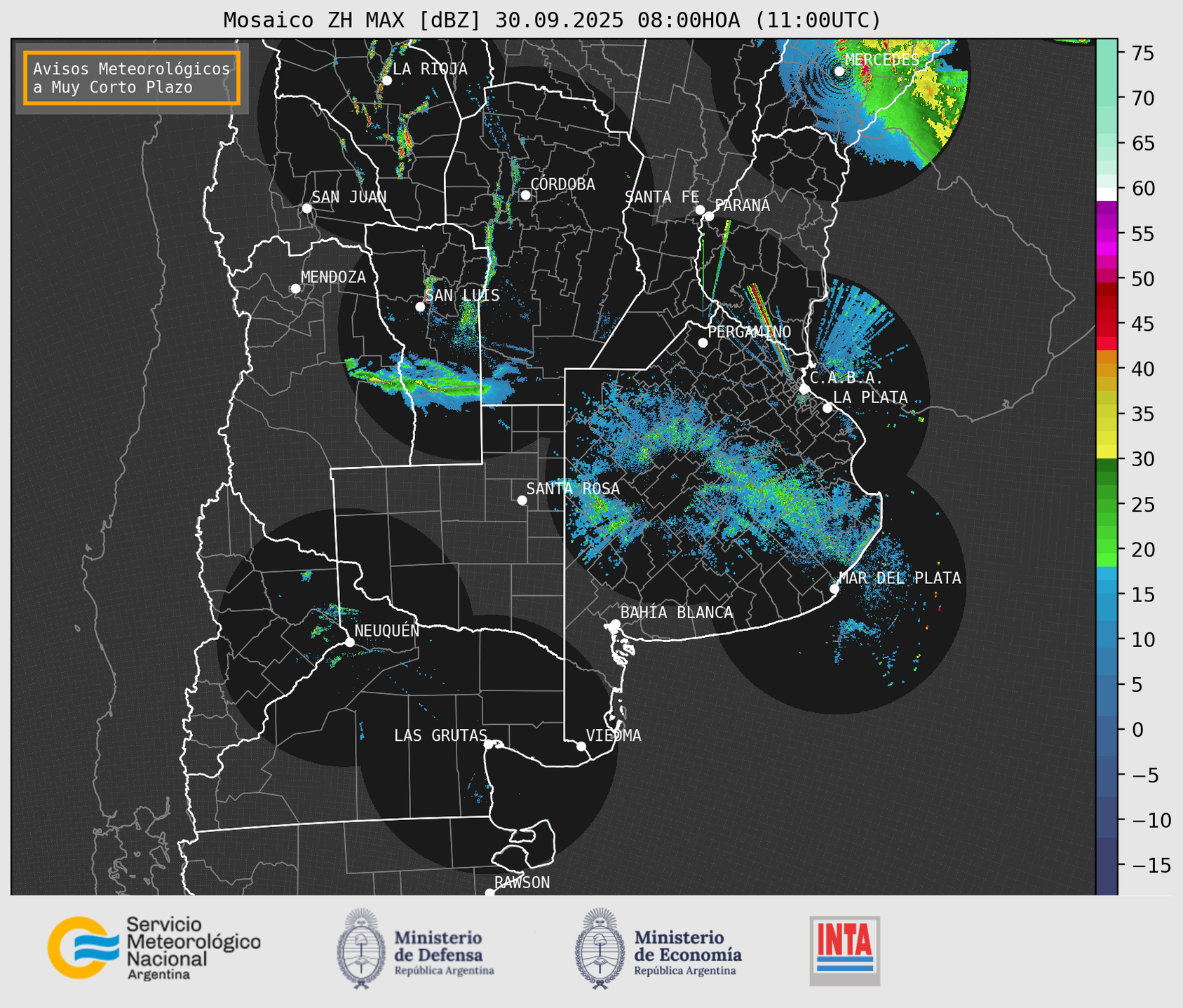Click the Servicio Meteorológico Nacional sun logo
Viewport: 1183px width, 1008px height.
(82, 947)
